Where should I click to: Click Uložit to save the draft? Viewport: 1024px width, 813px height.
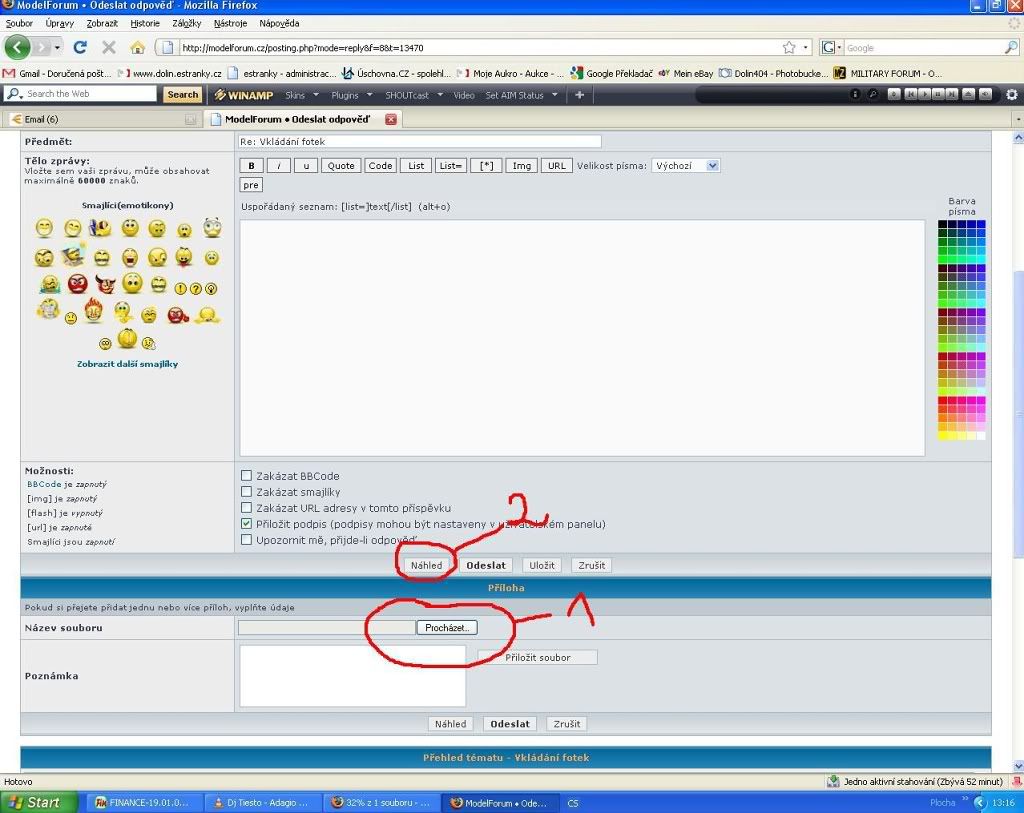pos(542,565)
